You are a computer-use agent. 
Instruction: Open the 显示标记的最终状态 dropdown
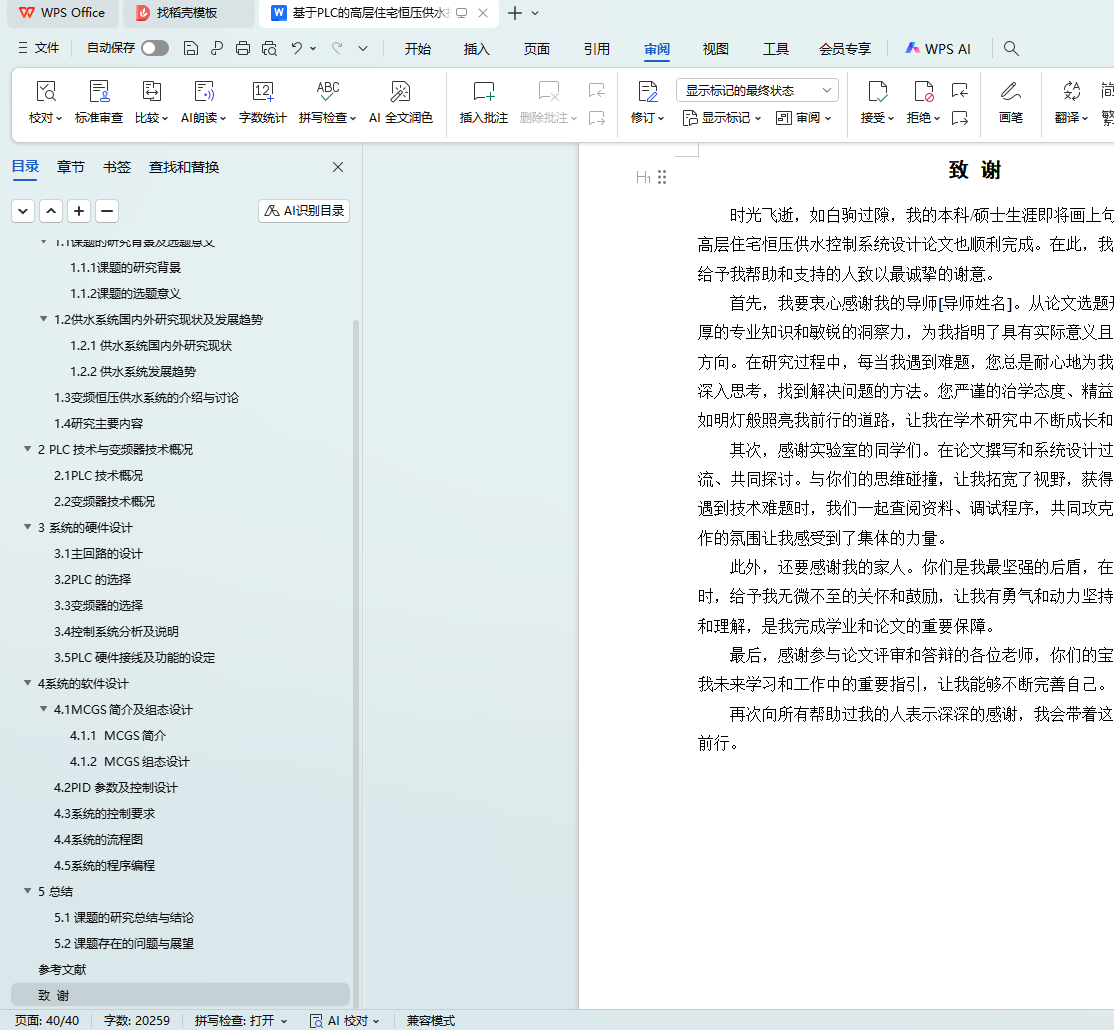point(757,90)
